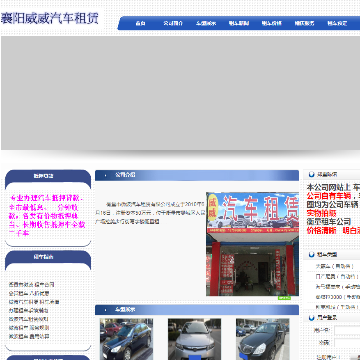
Task: Click the red 实物拍摄 text
Action: [321, 213]
